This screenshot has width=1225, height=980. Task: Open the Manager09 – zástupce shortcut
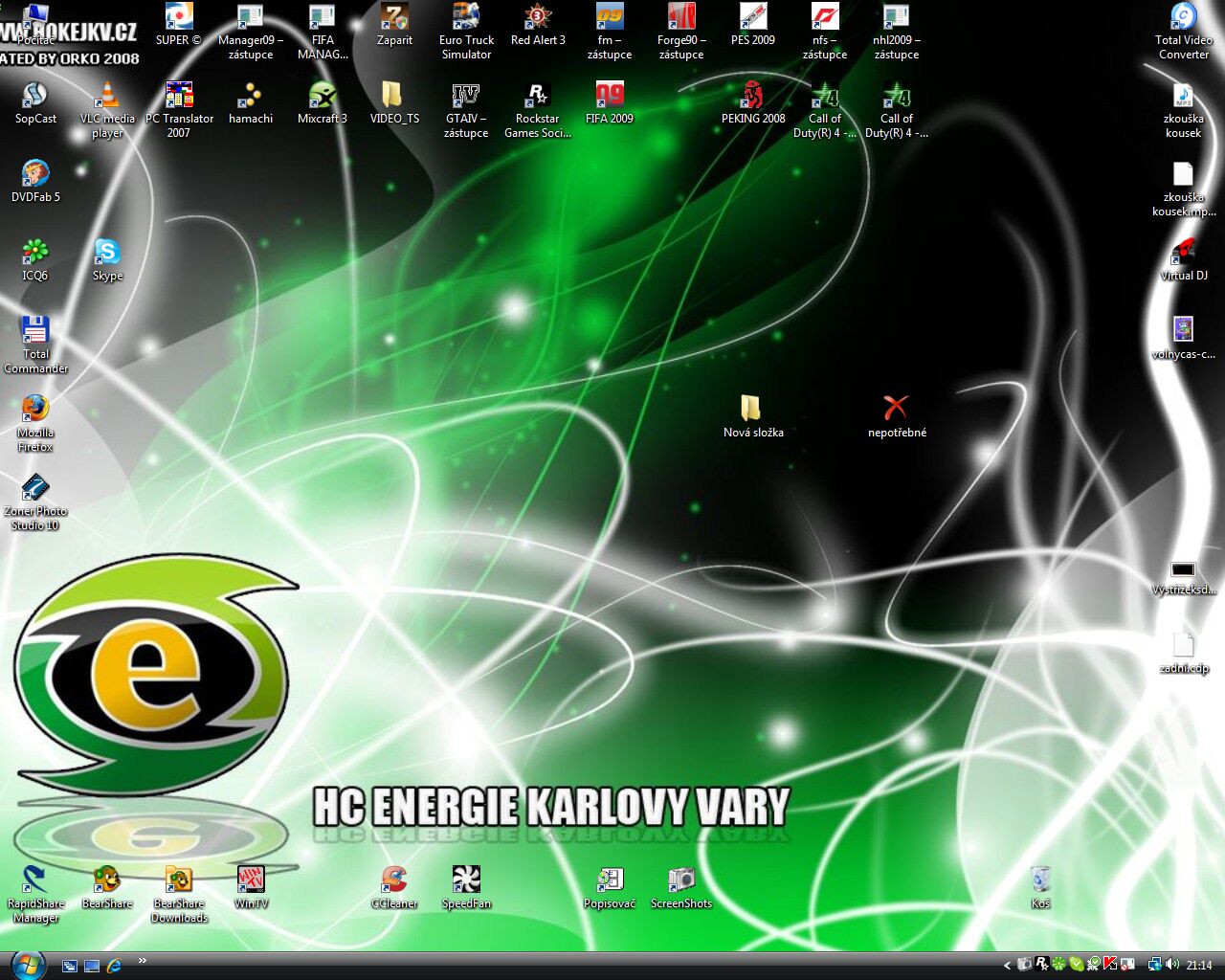coord(251,32)
